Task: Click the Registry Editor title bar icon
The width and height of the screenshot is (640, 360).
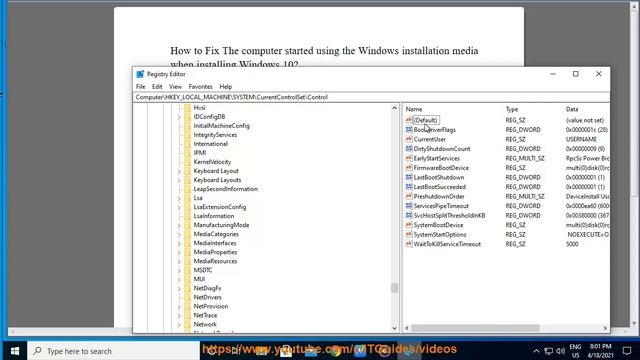Action: [x=140, y=74]
